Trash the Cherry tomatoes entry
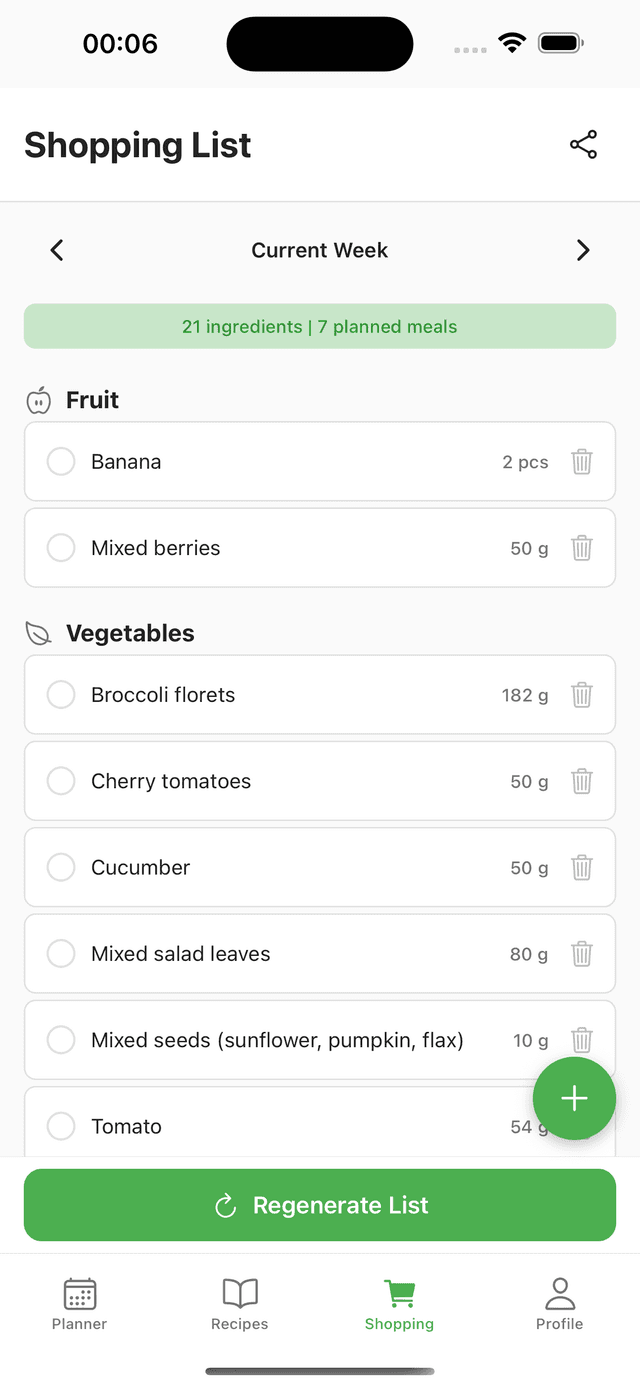The image size is (640, 1387). 582,781
